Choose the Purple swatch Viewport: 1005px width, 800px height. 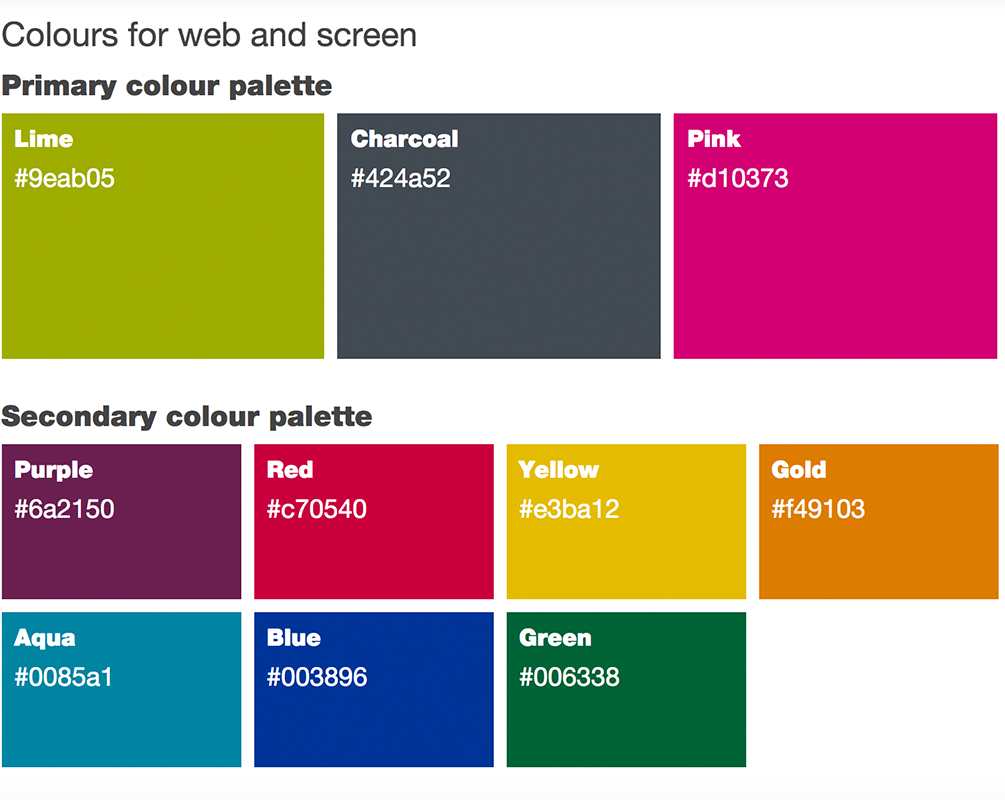pos(122,522)
